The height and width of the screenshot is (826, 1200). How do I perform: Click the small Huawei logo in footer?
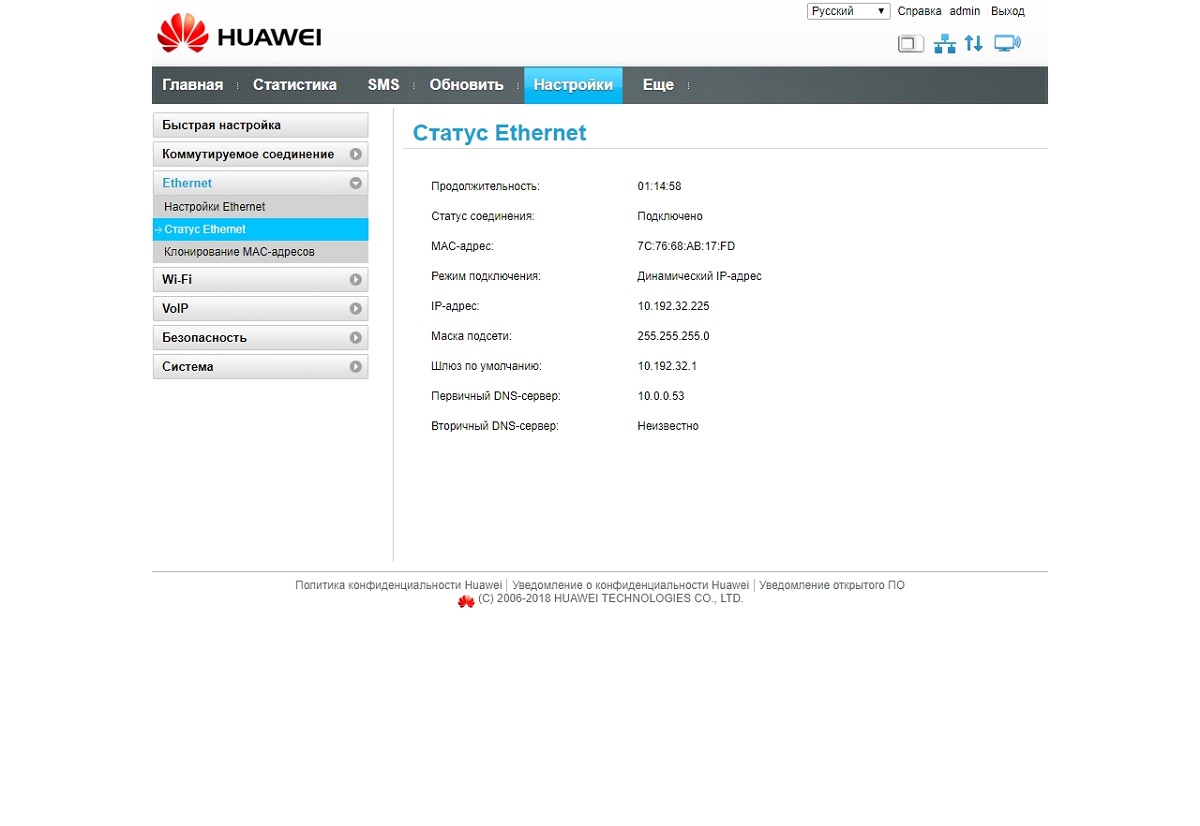pos(466,601)
